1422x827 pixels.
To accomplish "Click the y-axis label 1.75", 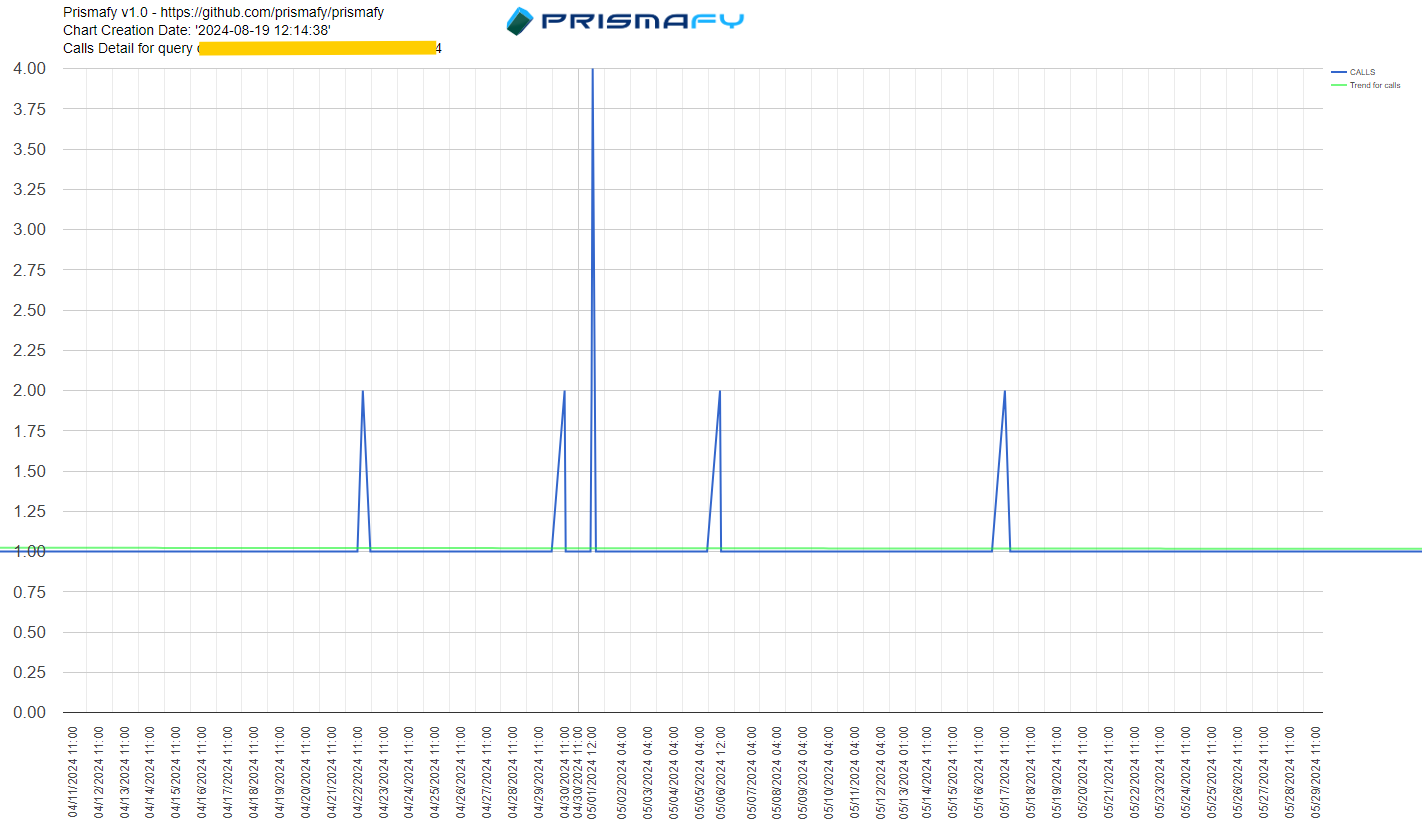I will (30, 431).
